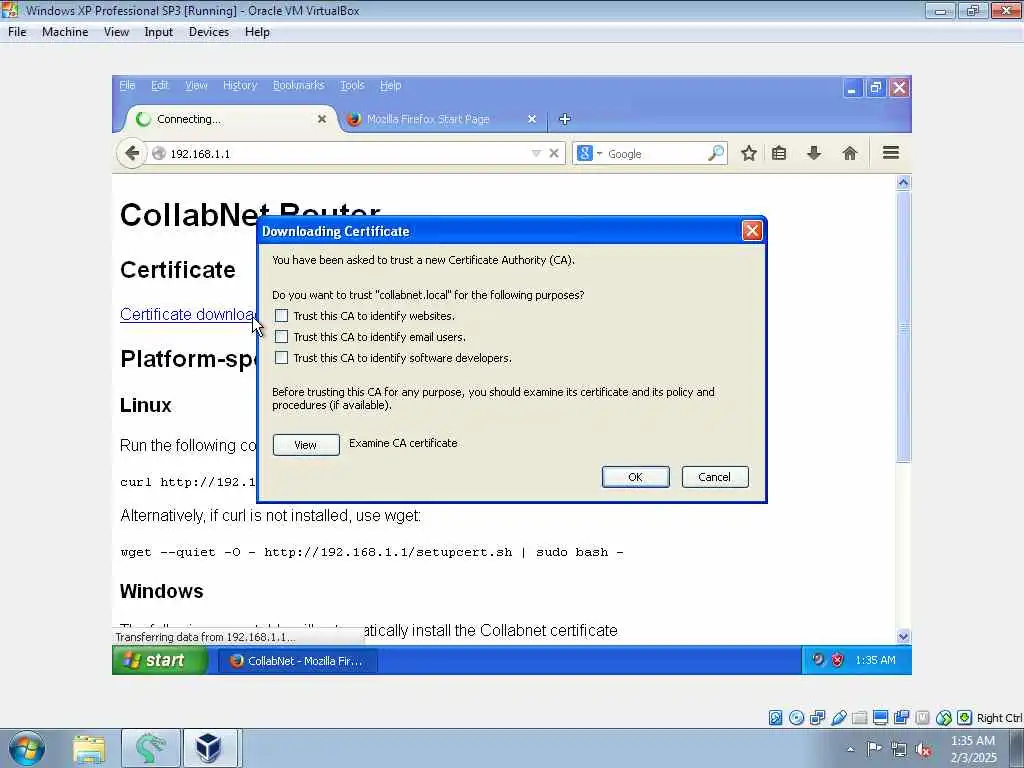The height and width of the screenshot is (768, 1024).
Task: Click the VirtualBox V virtualization features icon
Action: coord(923,718)
